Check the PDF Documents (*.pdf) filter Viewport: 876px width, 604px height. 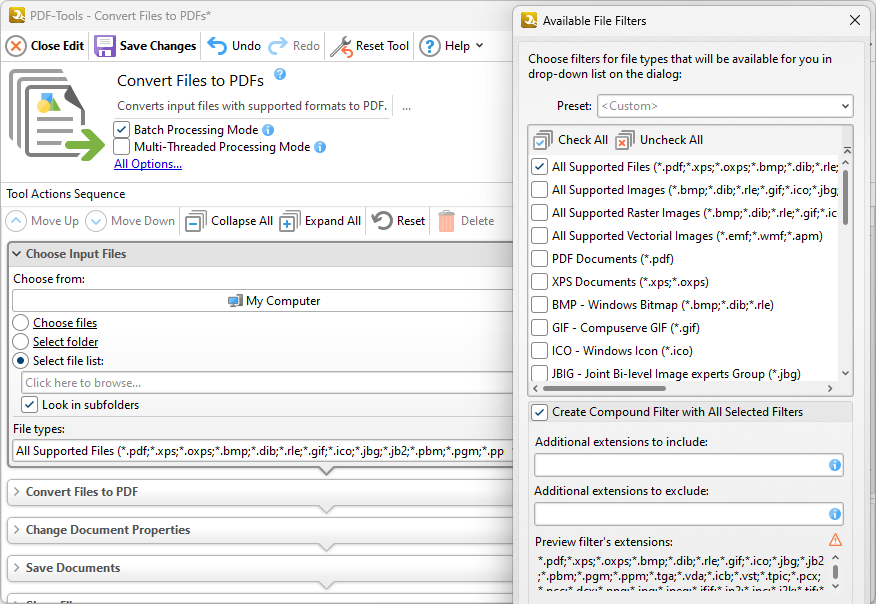point(539,259)
